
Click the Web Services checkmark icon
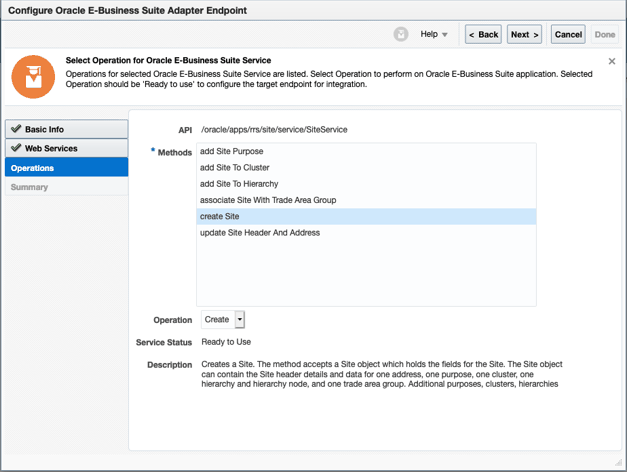point(16,148)
